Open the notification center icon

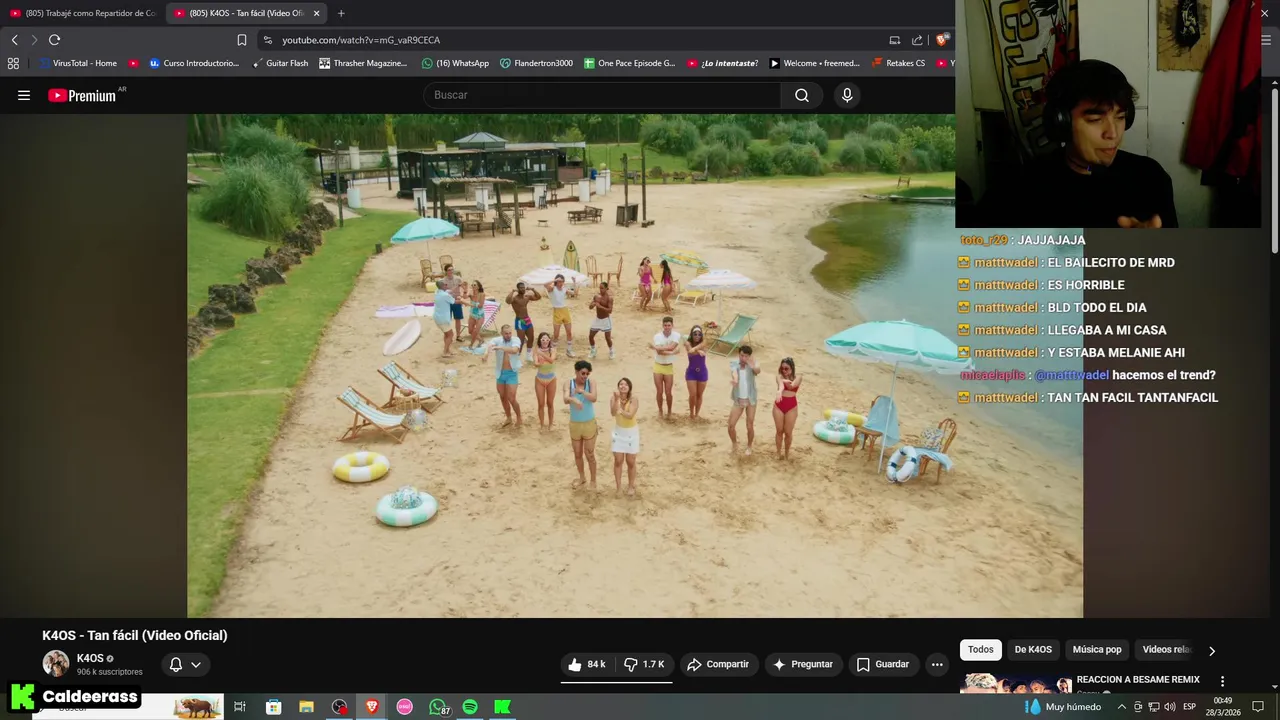1258,707
